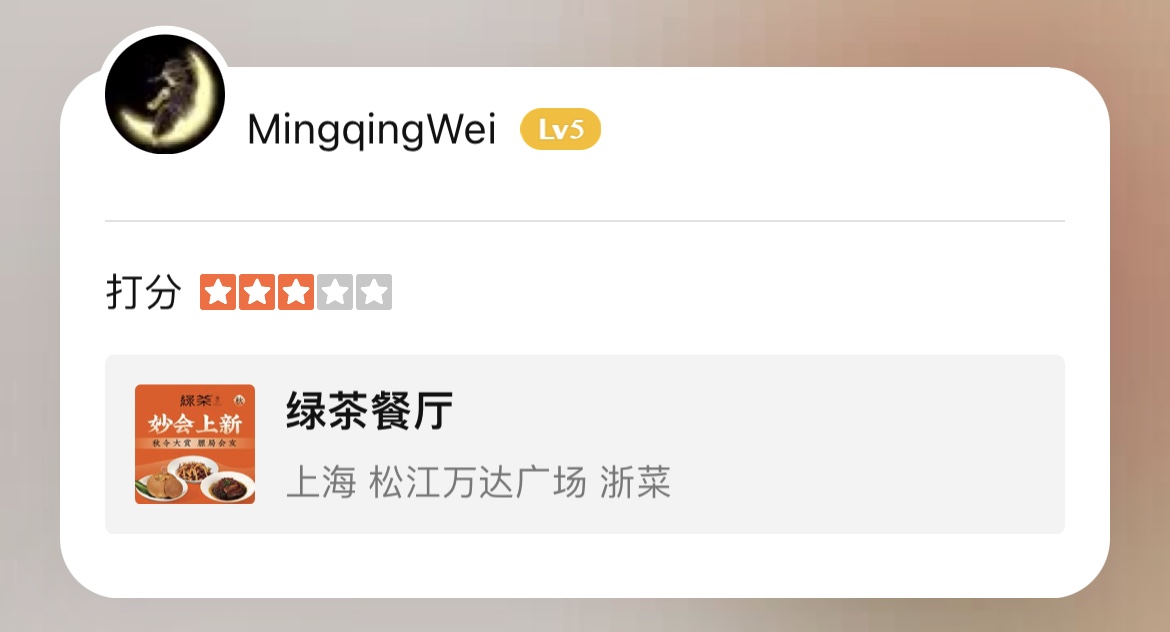Screen dimensions: 1170x632
Task: Set rating to four stars
Action: [334, 292]
